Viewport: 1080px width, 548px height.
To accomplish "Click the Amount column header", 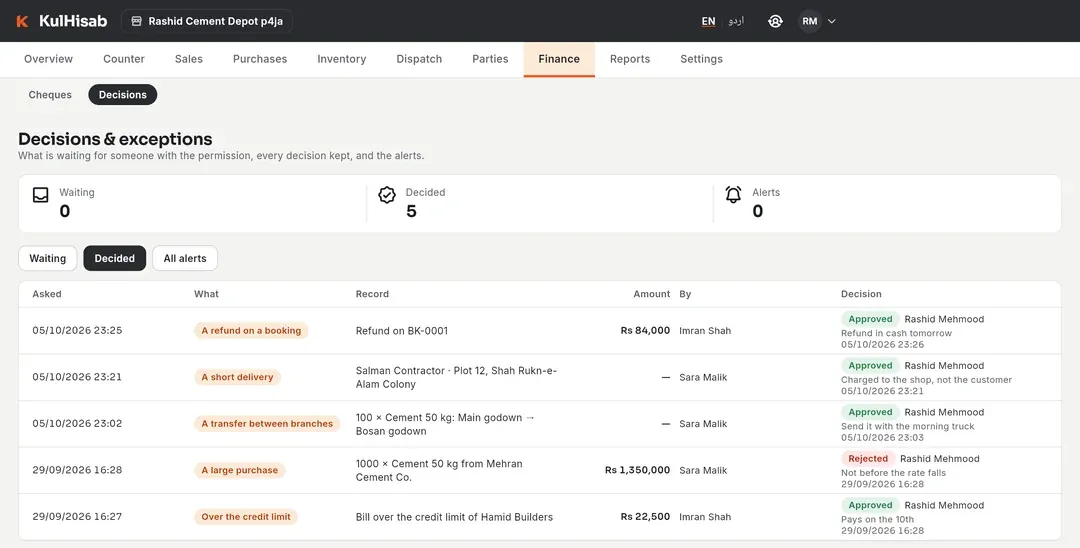I will click(652, 294).
